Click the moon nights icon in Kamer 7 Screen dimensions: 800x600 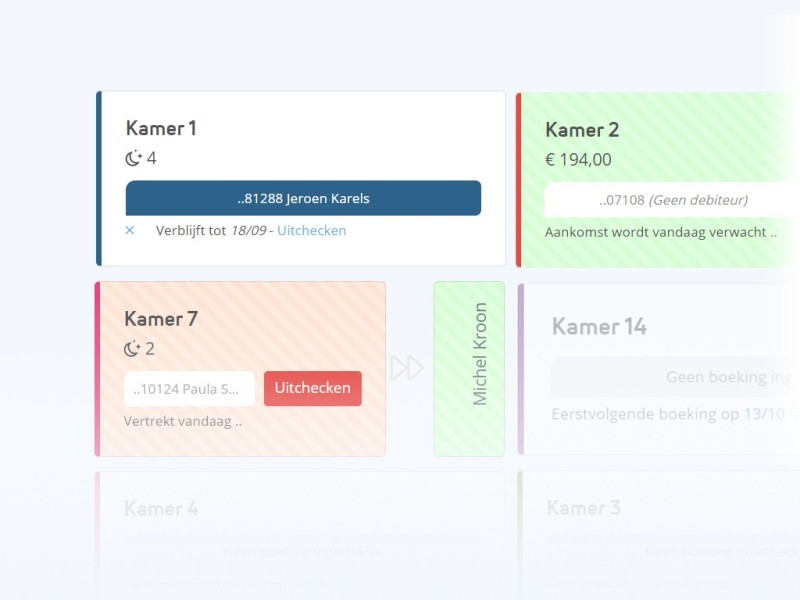[131, 349]
